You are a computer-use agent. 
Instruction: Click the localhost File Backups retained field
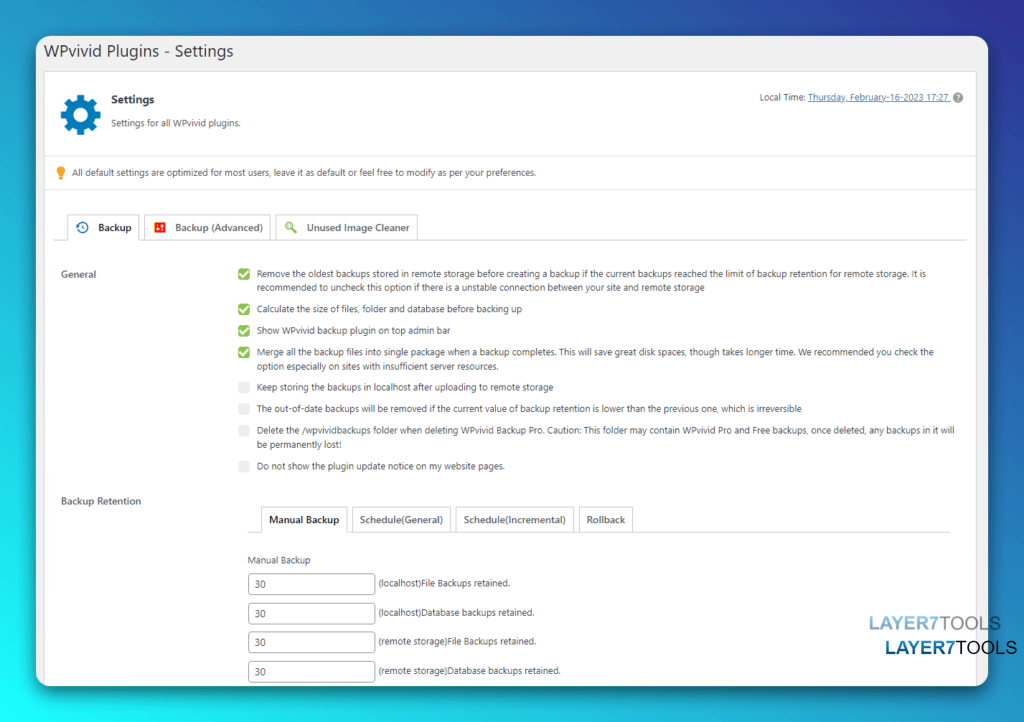312,584
